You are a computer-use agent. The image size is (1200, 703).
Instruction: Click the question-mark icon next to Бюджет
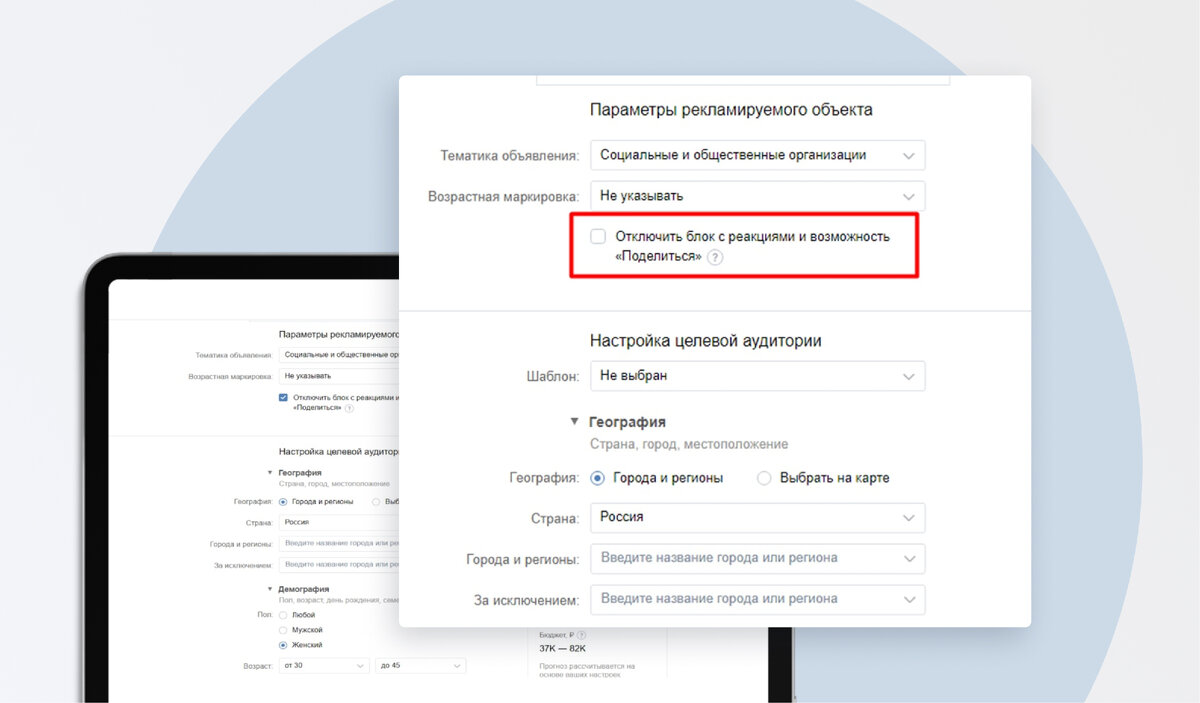point(582,634)
